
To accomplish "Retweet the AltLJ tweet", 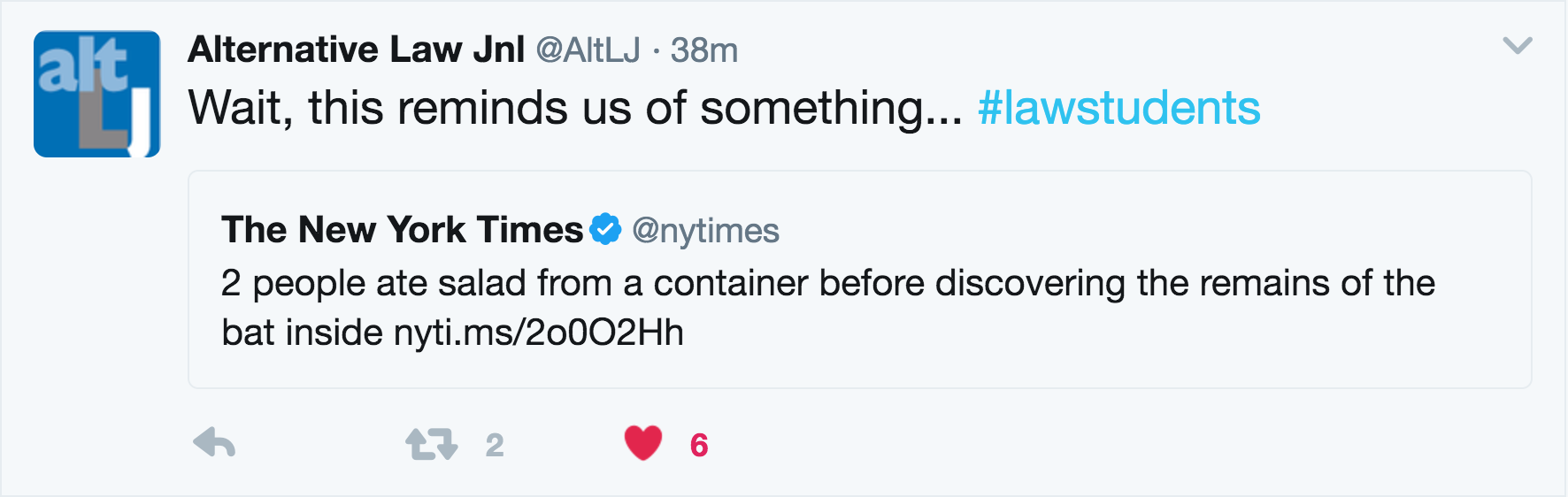I will (431, 444).
